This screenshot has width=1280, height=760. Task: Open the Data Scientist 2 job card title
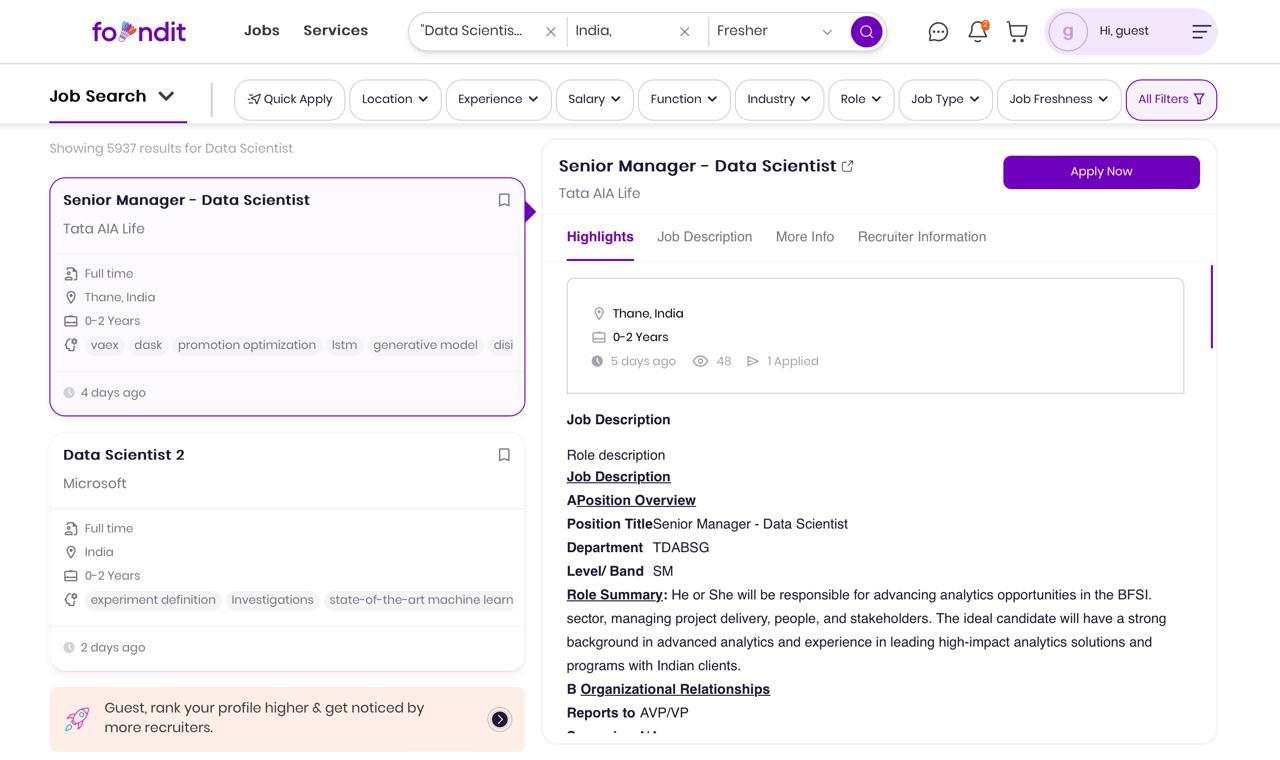click(124, 455)
